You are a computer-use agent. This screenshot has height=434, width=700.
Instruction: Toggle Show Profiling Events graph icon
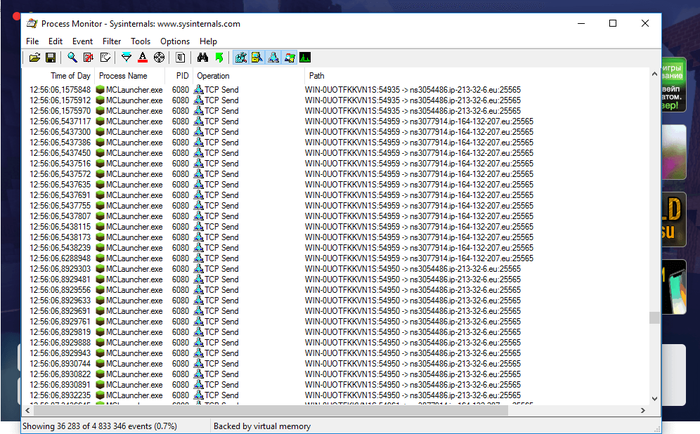coord(305,58)
